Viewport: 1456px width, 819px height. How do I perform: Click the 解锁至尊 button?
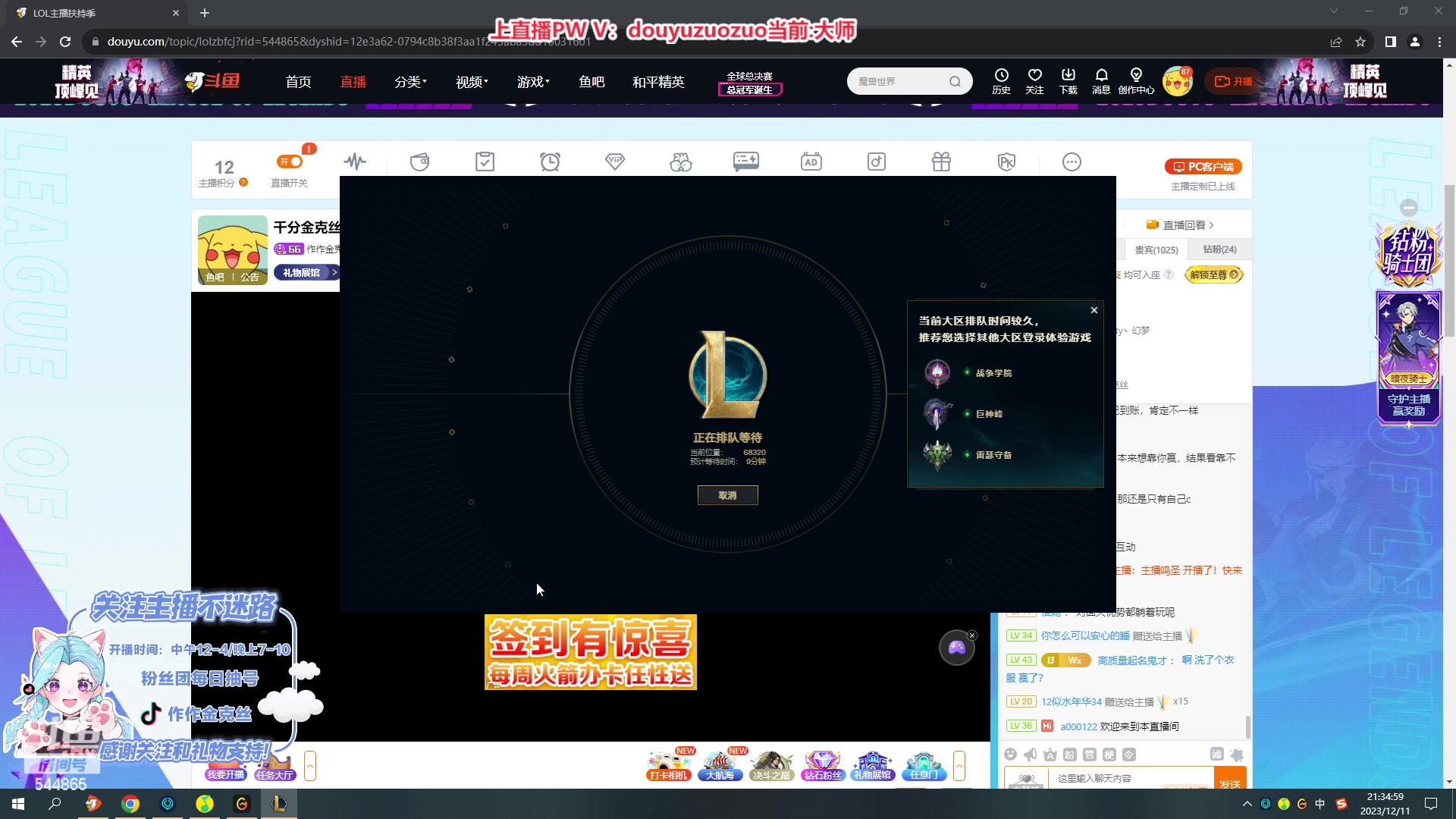coord(1213,275)
